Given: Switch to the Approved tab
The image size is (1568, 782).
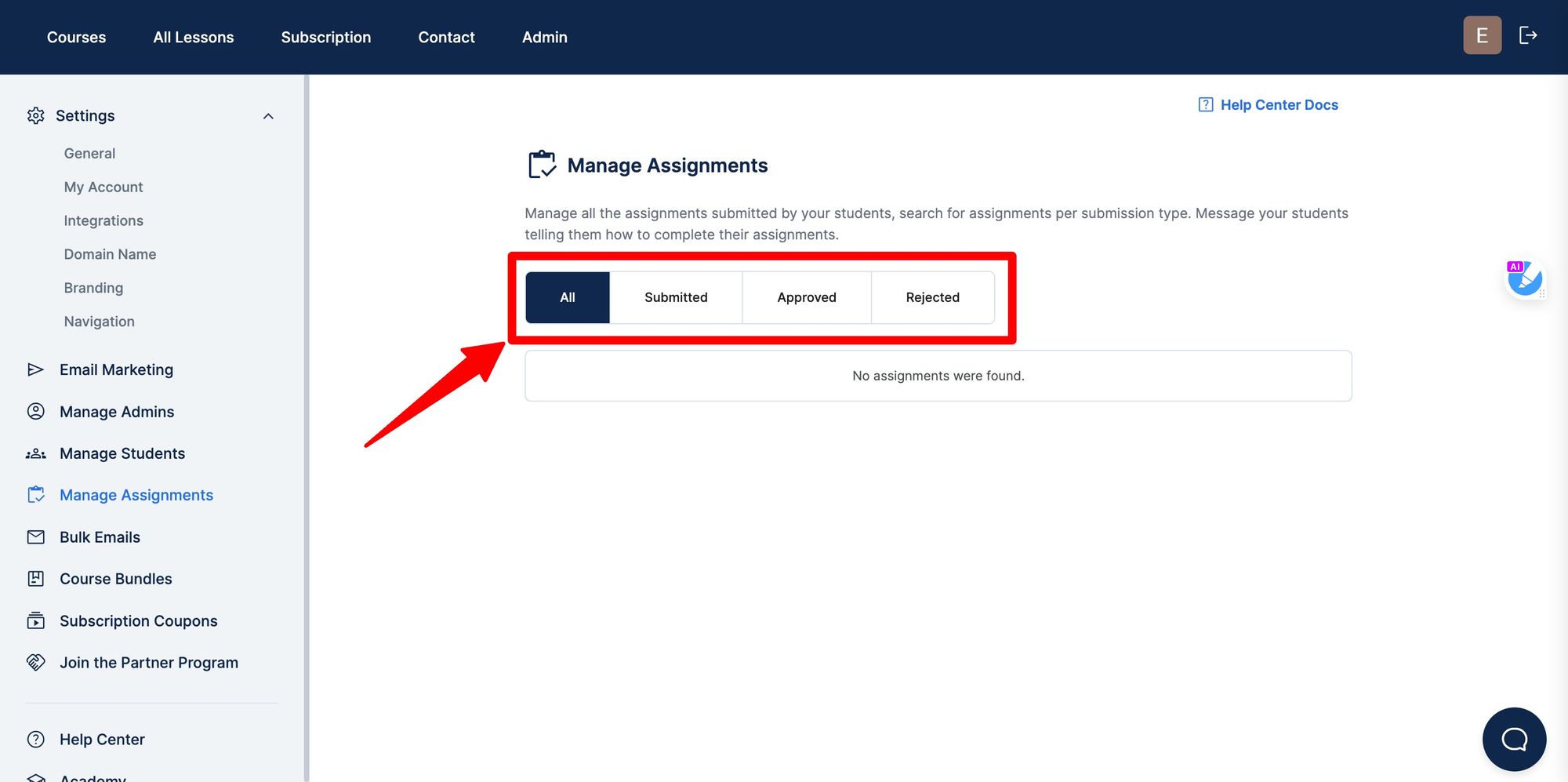Looking at the screenshot, I should (807, 297).
